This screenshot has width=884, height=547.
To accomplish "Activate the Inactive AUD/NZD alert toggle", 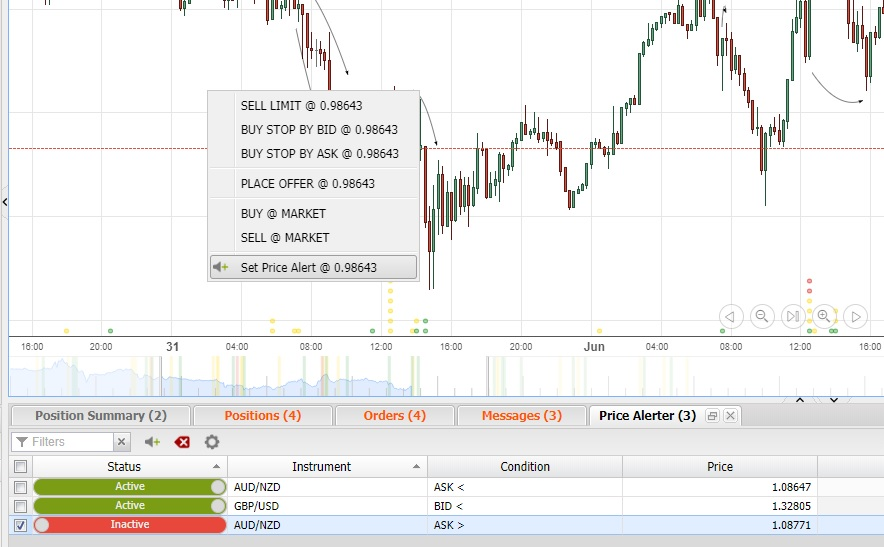I will pos(130,525).
